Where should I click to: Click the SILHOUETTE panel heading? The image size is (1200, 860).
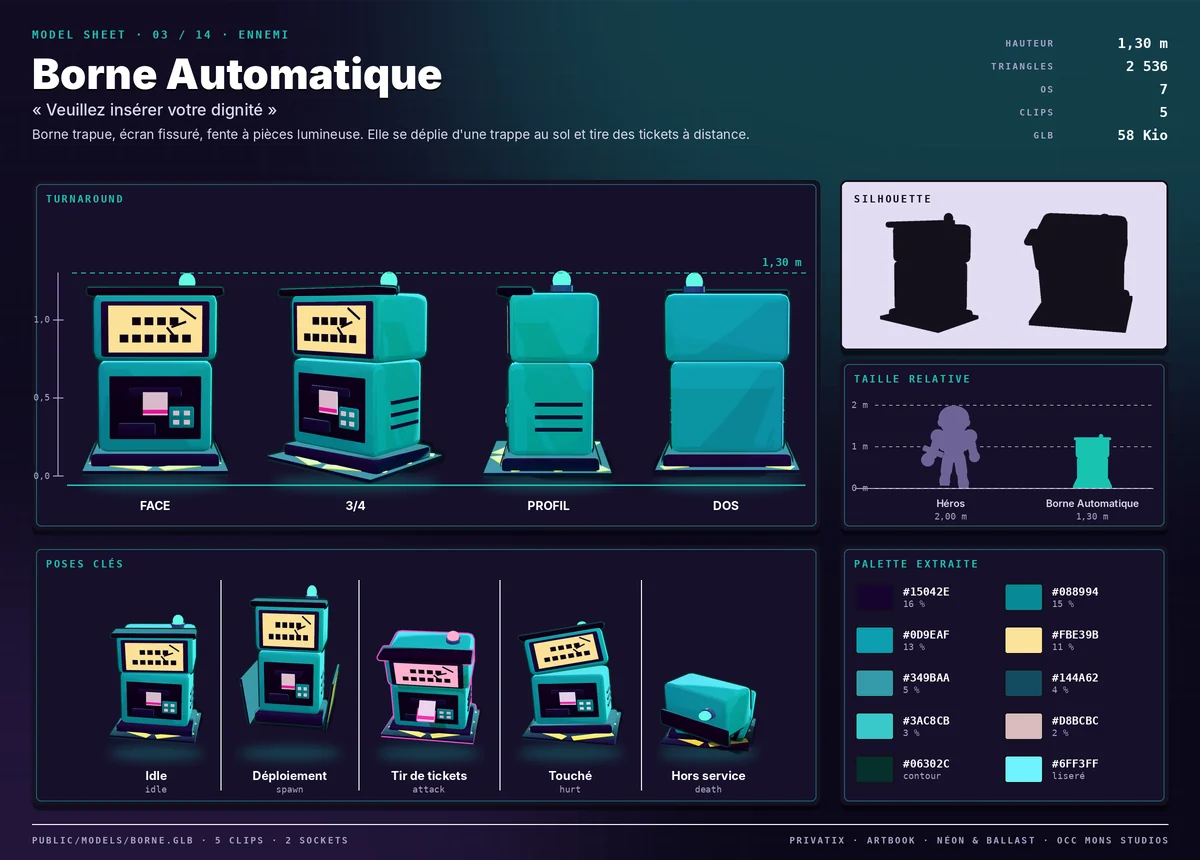click(892, 199)
